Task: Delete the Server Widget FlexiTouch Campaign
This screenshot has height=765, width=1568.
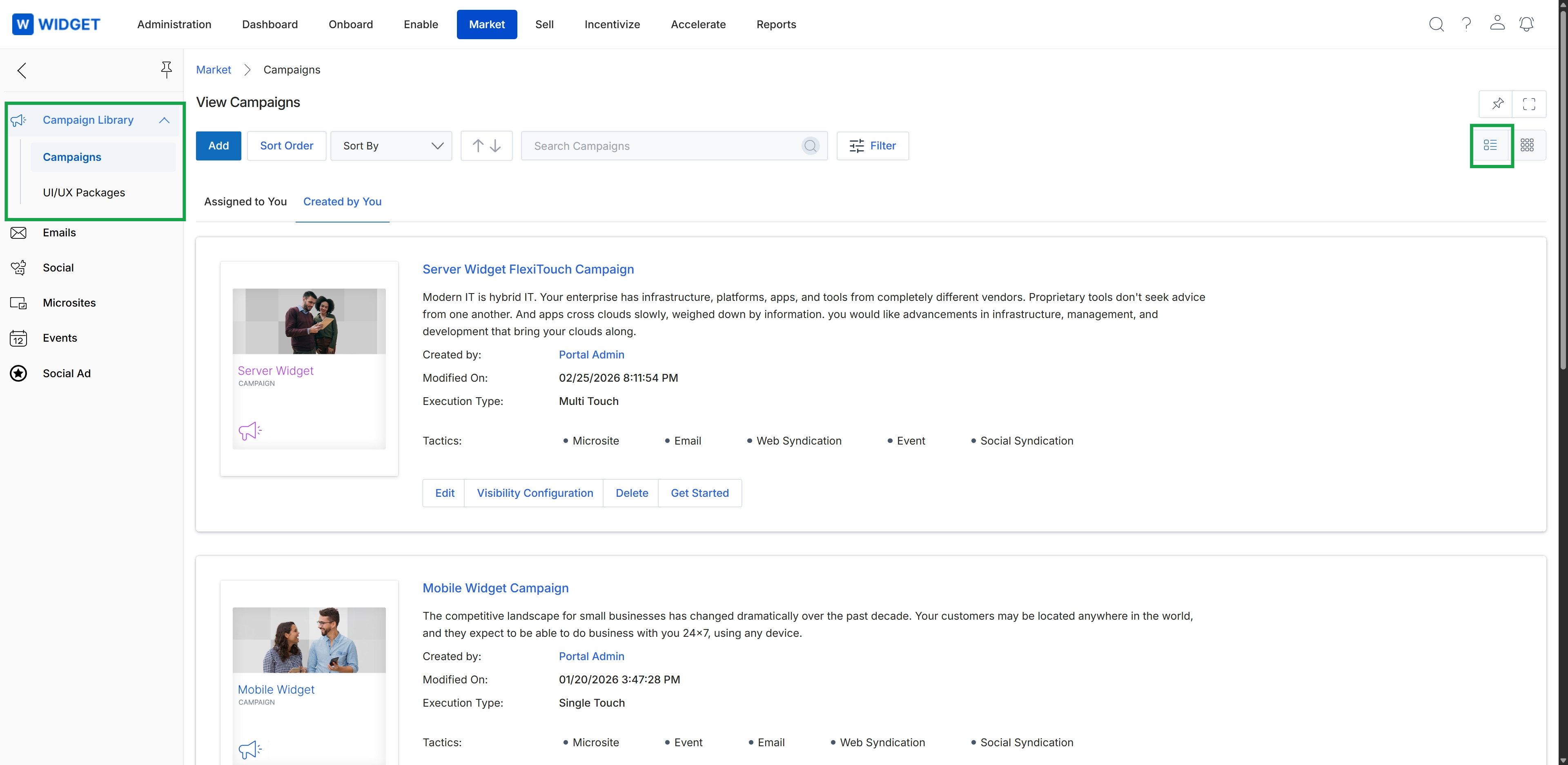Action: [631, 493]
